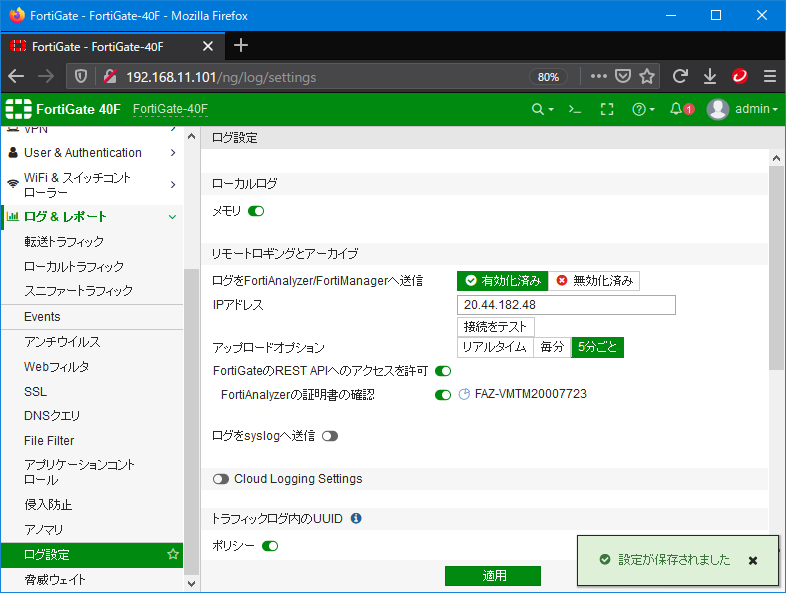Toggle Cloud Logging Settings switch

221,479
